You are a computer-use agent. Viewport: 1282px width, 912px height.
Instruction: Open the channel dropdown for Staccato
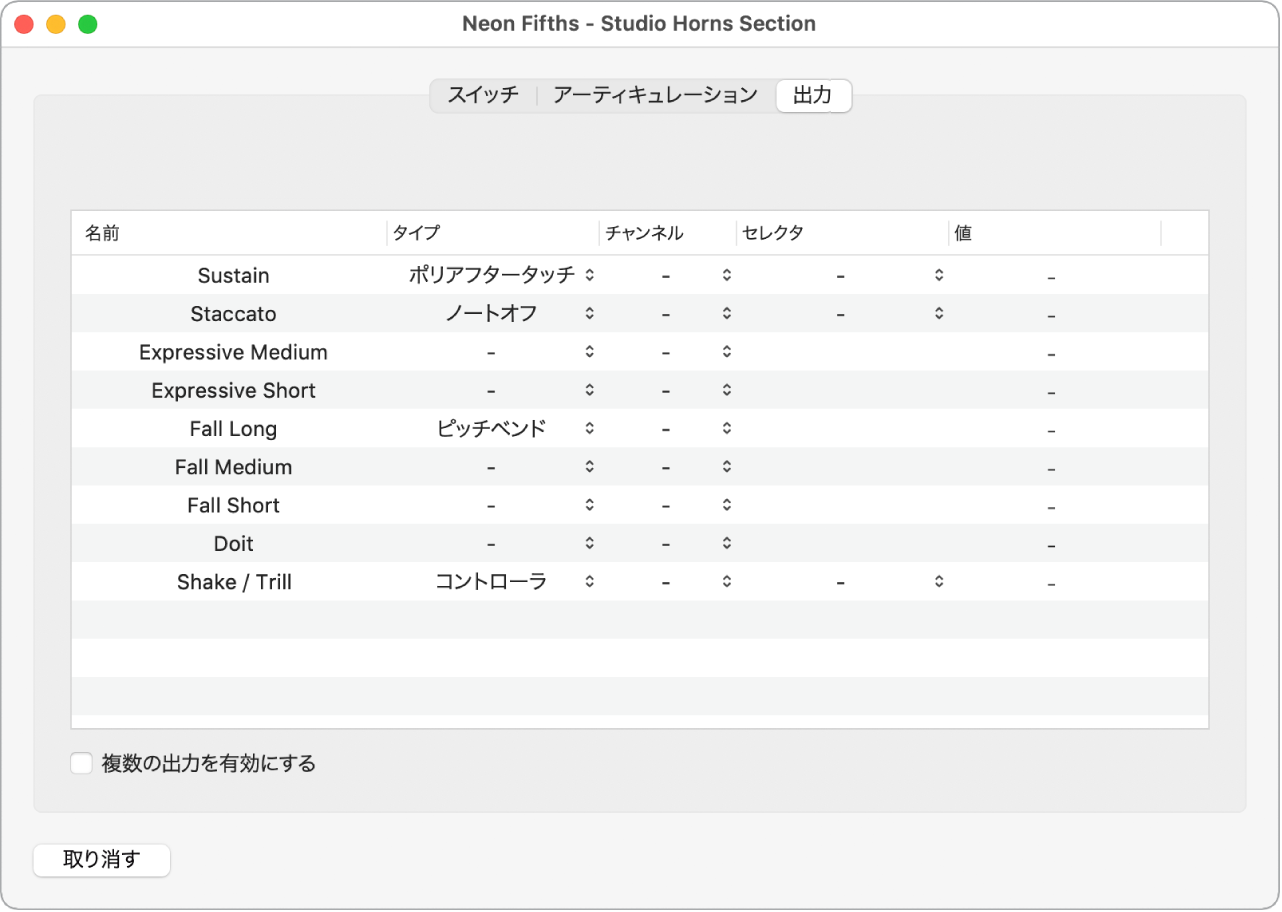click(725, 313)
